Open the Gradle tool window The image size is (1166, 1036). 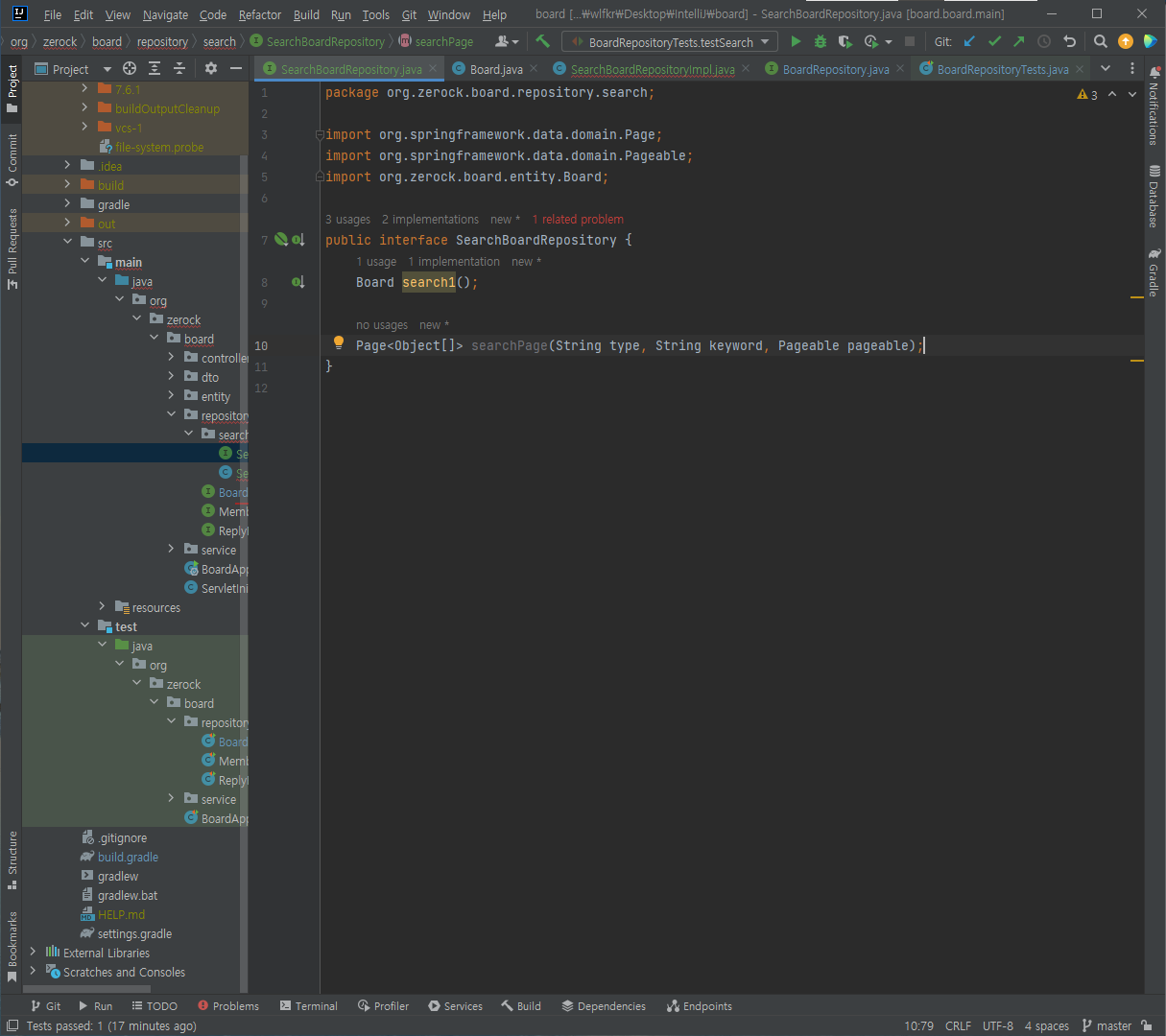click(1154, 271)
